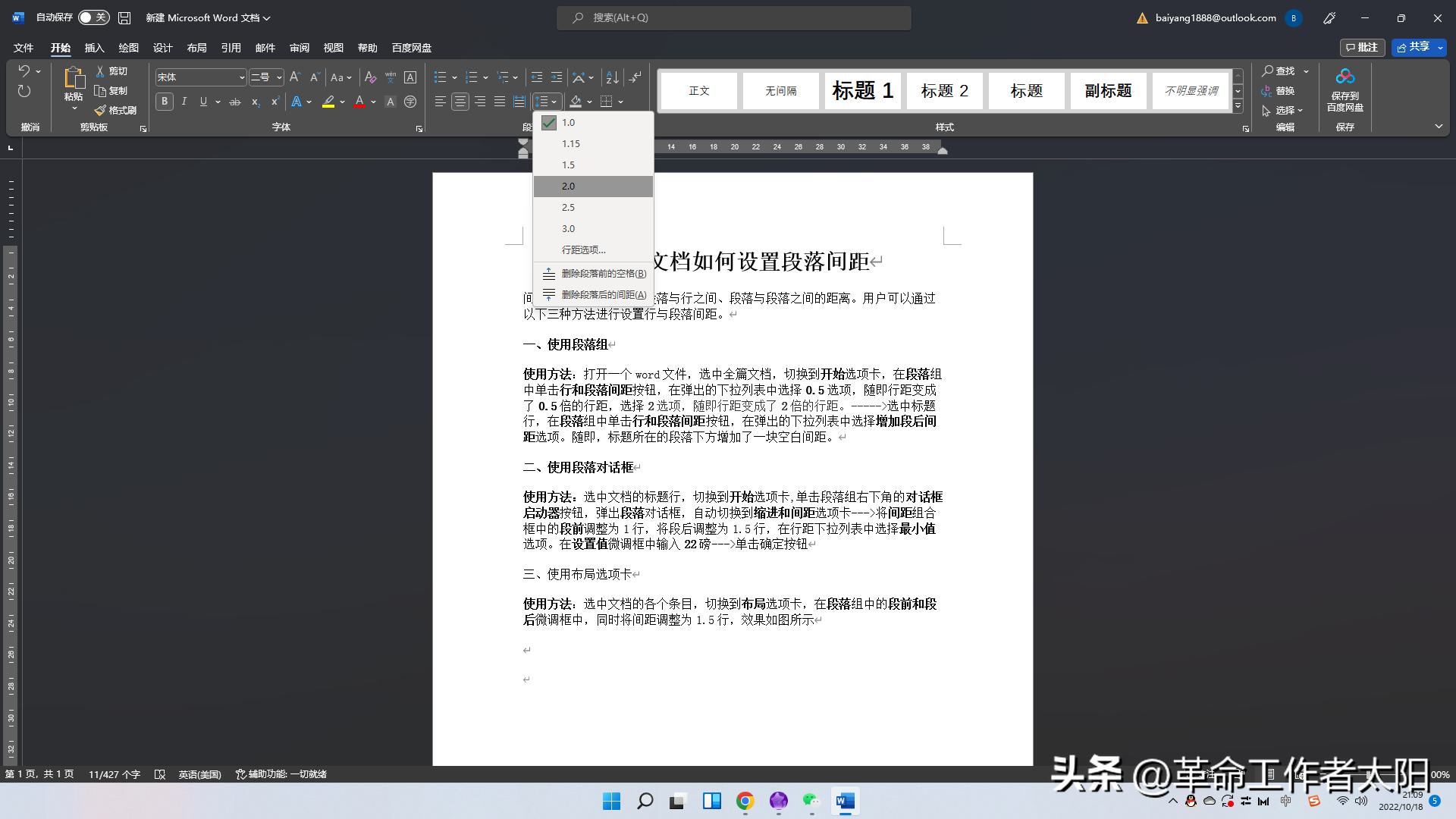Open the font name dropdown (宋体)
This screenshot has height=819, width=1456.
point(242,77)
